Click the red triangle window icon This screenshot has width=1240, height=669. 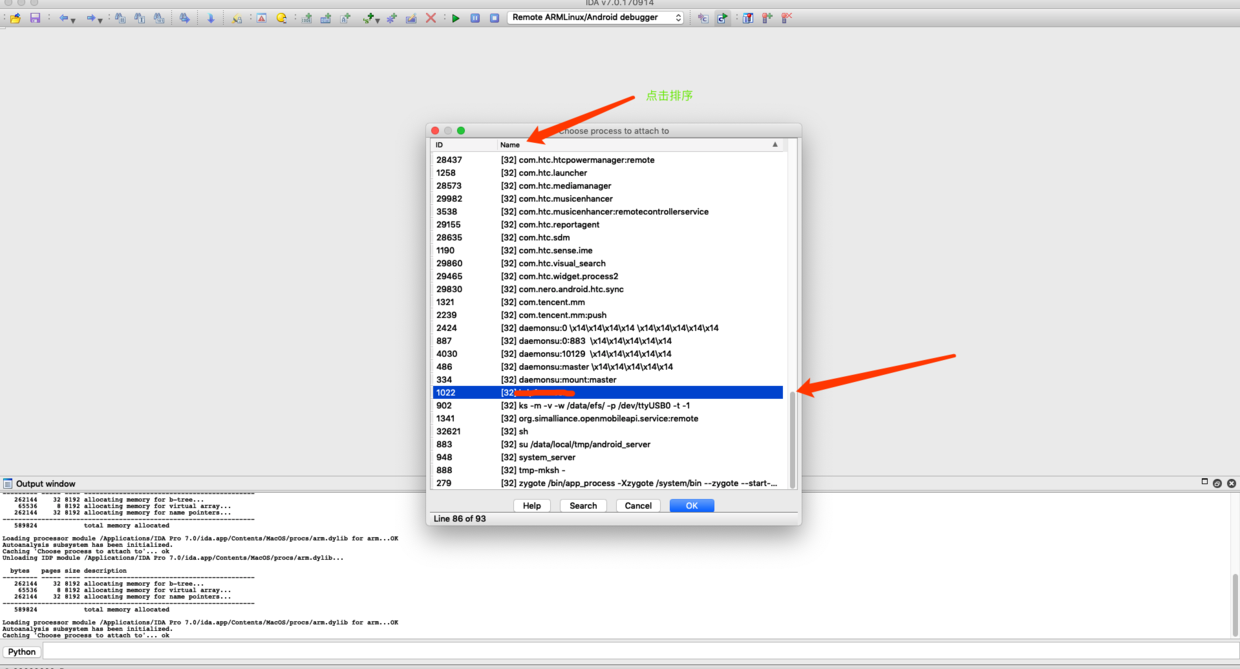pyautogui.click(x=261, y=18)
